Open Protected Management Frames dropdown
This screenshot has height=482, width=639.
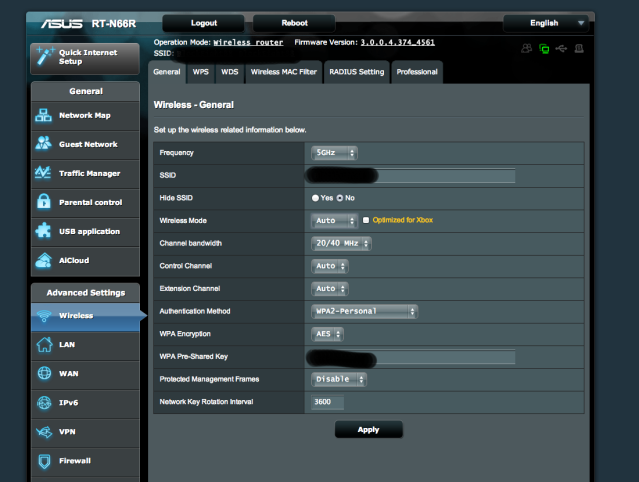338,379
